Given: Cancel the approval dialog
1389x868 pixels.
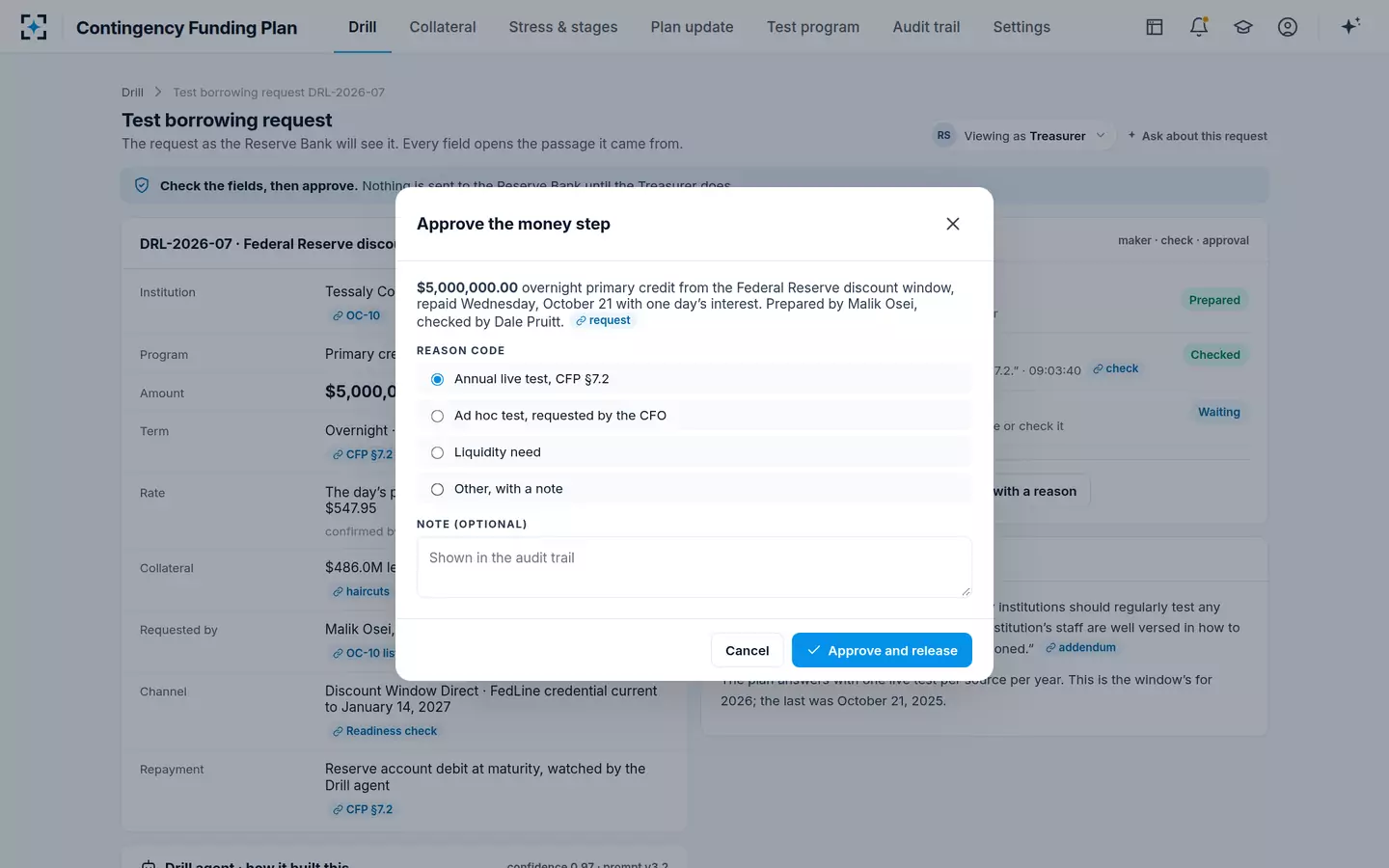Looking at the screenshot, I should tap(747, 650).
